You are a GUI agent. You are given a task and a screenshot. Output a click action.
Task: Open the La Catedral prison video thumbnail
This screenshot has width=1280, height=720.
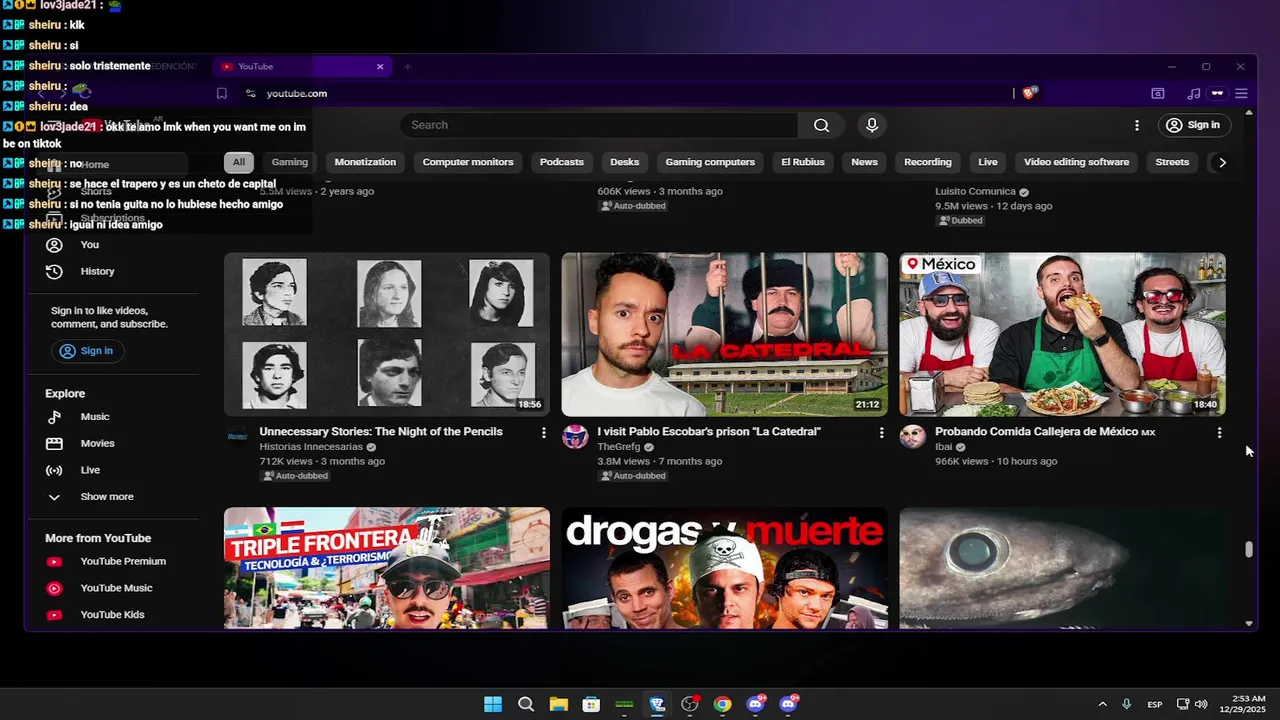click(x=724, y=334)
